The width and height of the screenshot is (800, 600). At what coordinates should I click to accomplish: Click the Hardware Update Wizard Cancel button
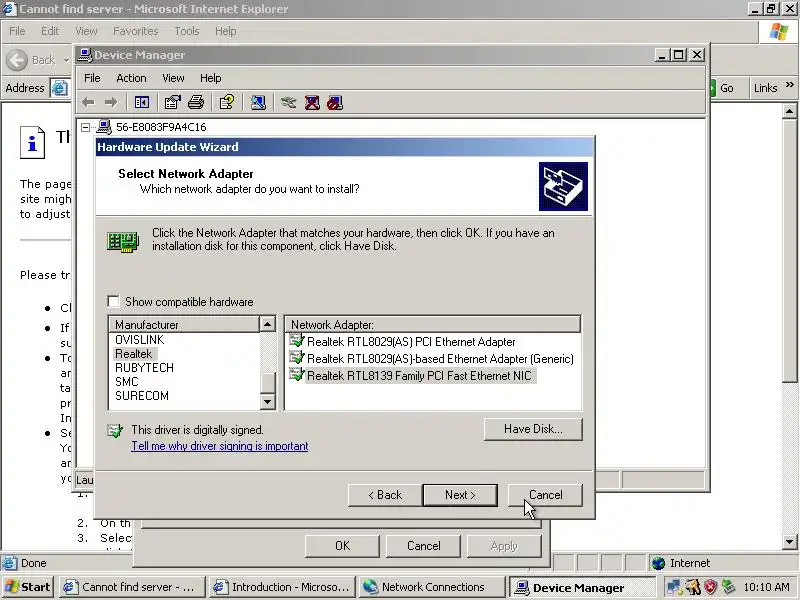(x=545, y=495)
